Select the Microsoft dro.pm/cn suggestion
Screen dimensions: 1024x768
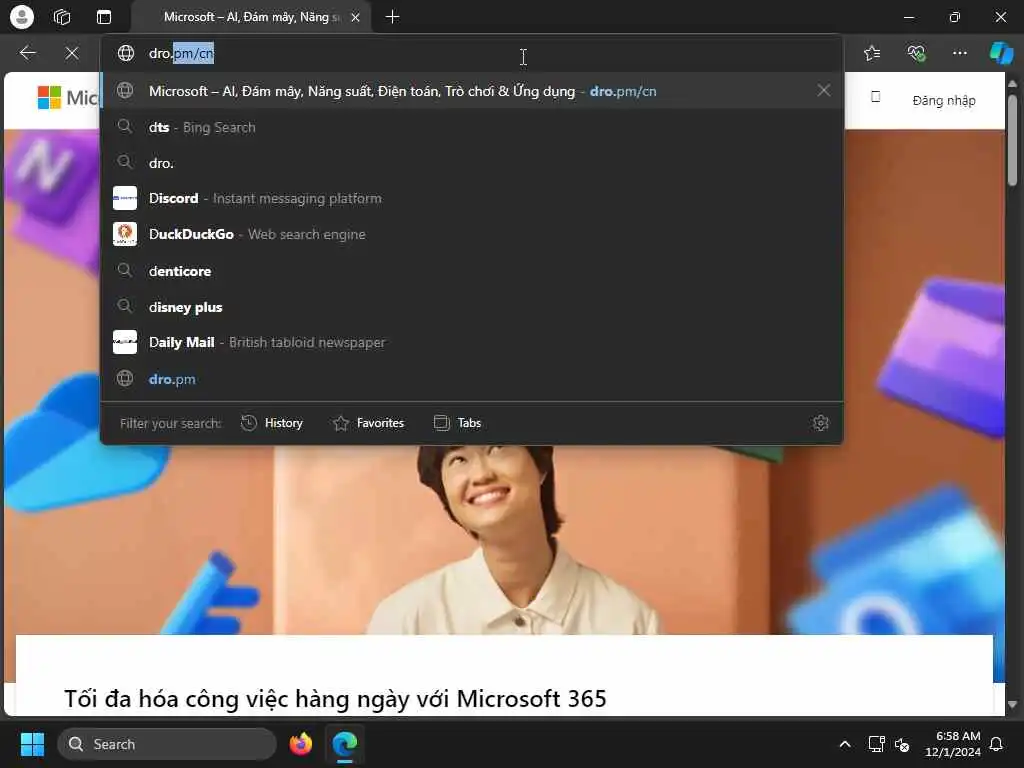pos(472,91)
